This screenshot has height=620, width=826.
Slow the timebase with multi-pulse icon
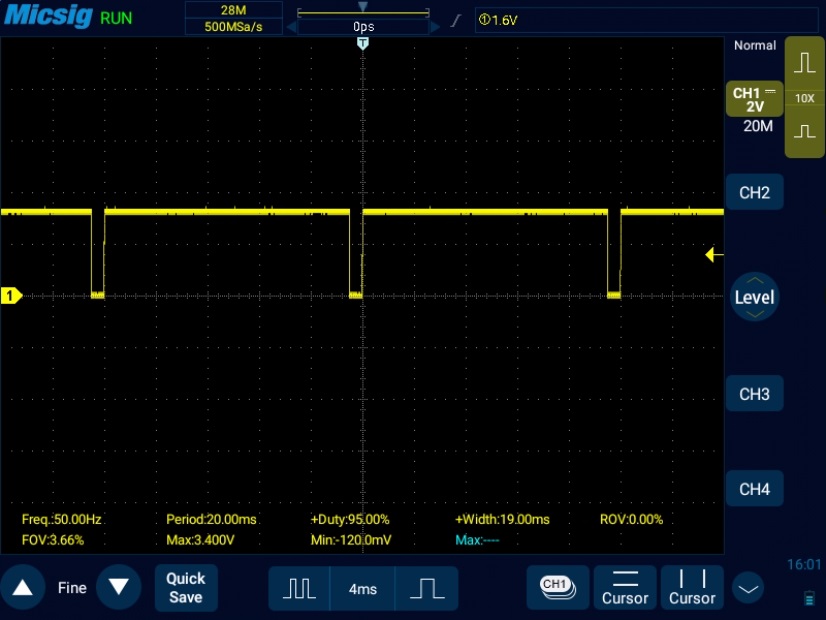(299, 588)
